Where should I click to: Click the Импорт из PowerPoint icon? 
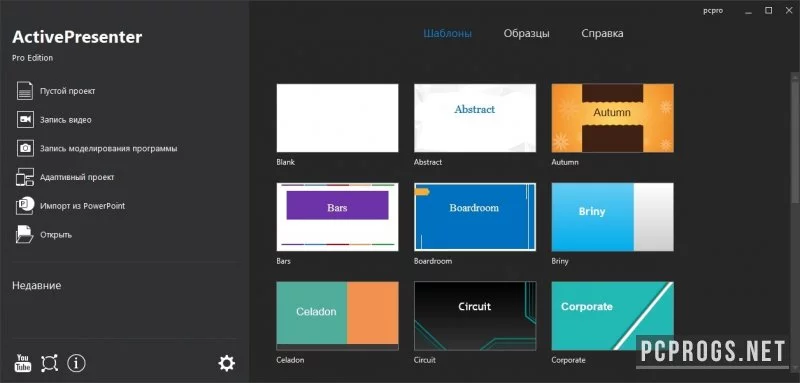click(x=24, y=206)
